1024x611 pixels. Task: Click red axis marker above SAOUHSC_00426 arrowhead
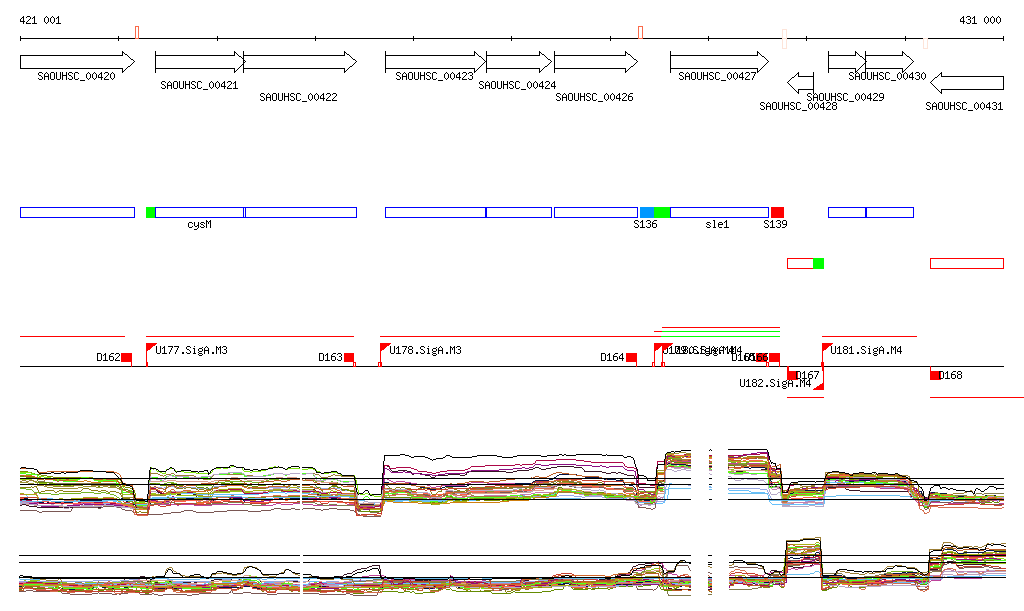coord(641,33)
